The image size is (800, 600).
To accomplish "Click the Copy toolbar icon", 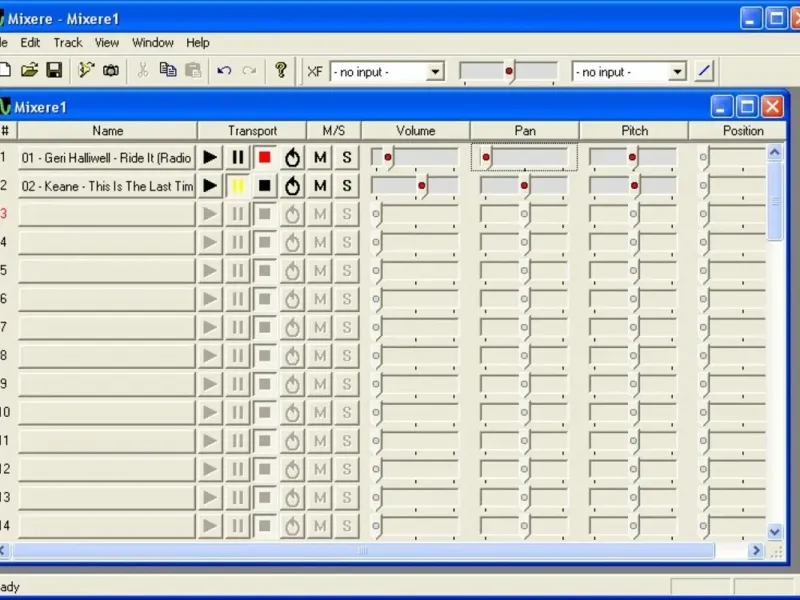I will click(168, 70).
